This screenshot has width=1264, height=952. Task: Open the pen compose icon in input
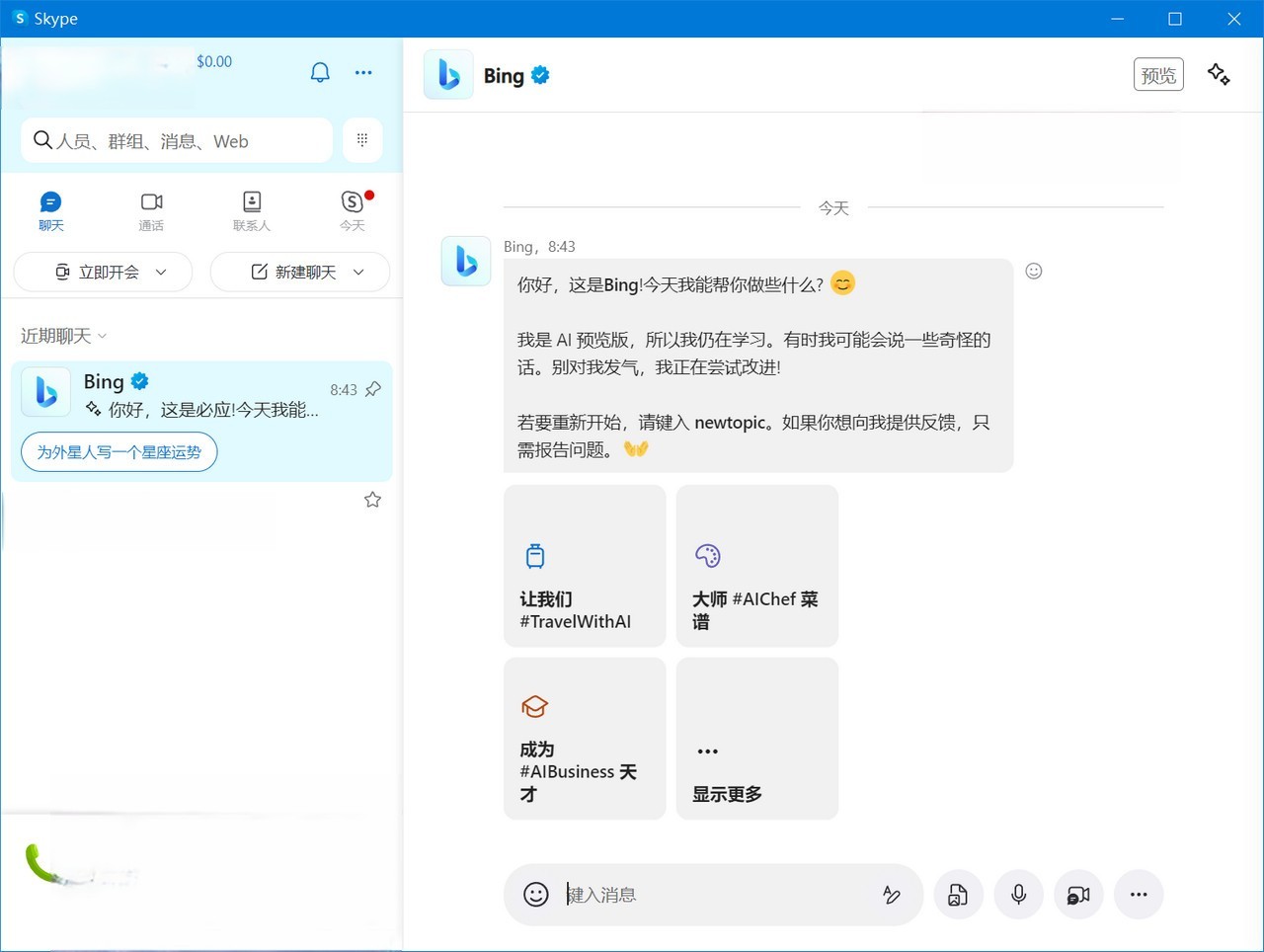tap(891, 894)
